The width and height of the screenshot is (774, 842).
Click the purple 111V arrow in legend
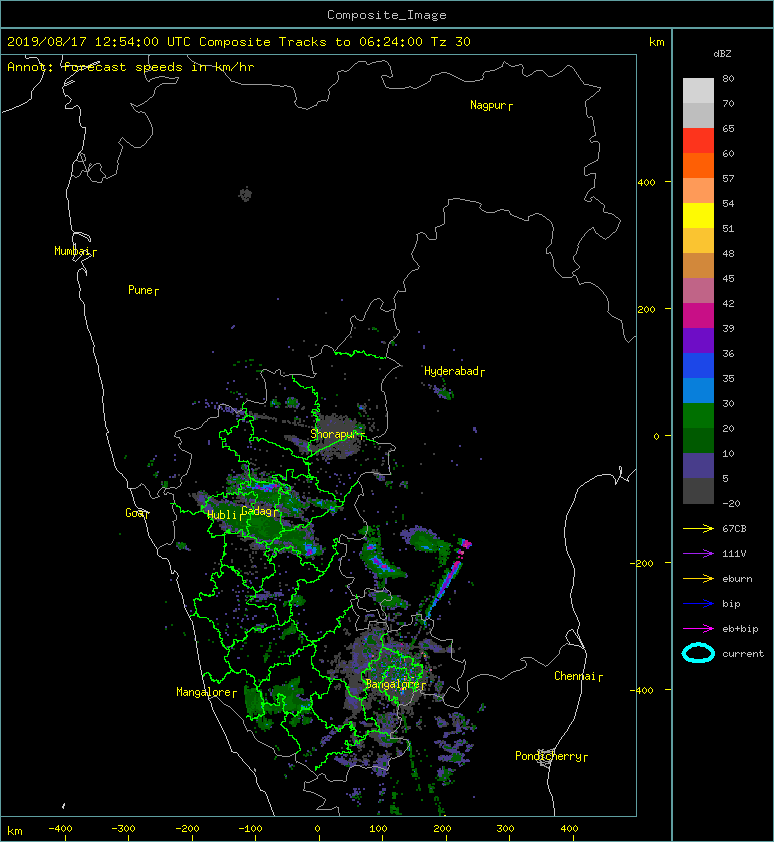point(698,553)
